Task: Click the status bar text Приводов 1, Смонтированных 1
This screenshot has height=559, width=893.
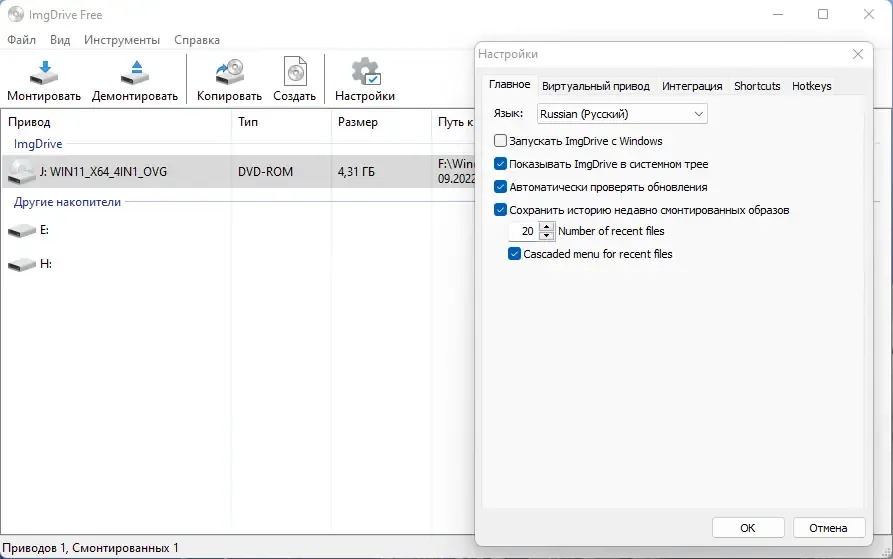Action: (91, 548)
